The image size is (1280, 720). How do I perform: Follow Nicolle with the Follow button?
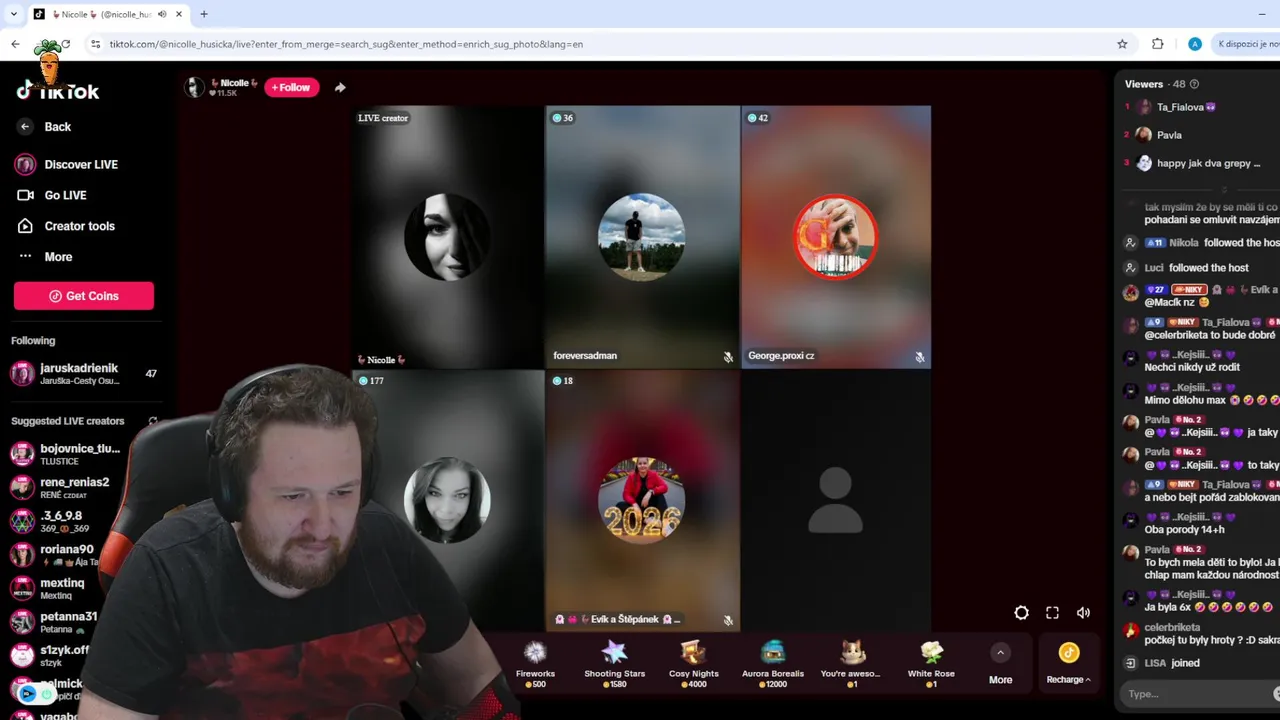[291, 87]
